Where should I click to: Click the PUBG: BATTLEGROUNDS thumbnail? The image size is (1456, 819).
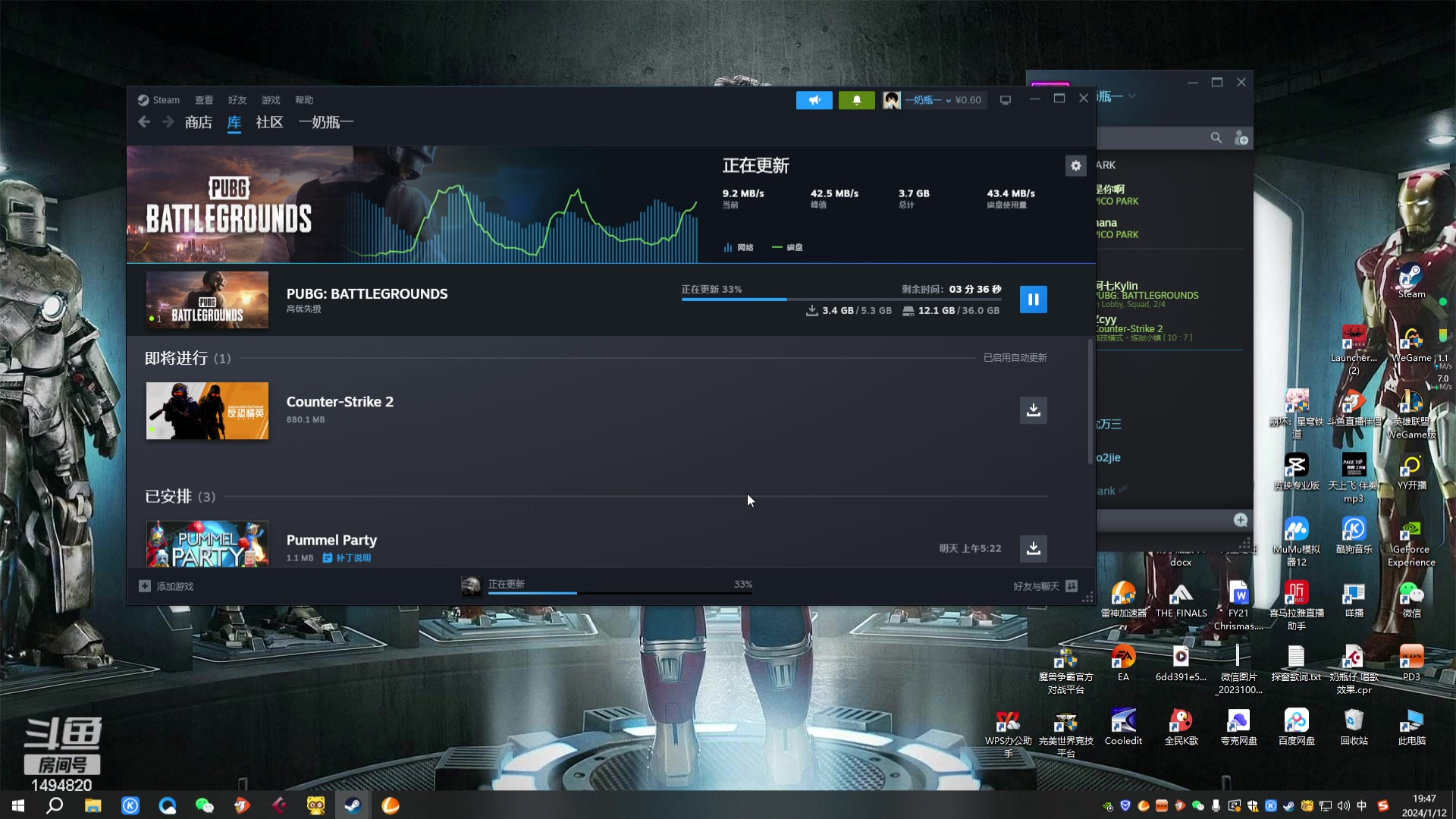[207, 300]
